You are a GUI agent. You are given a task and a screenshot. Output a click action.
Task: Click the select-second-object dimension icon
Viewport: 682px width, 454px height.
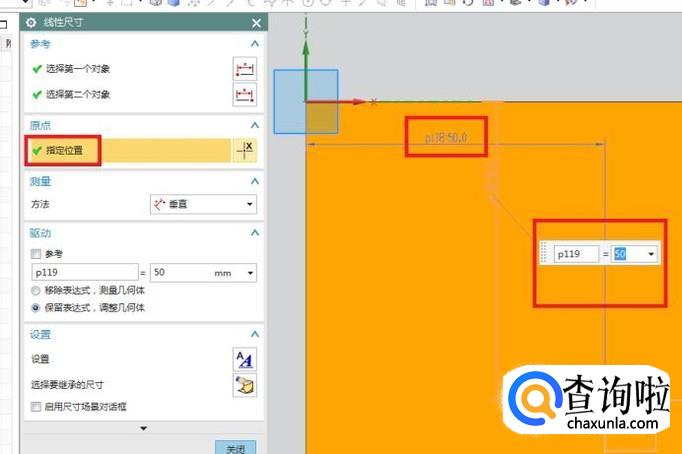click(x=244, y=94)
